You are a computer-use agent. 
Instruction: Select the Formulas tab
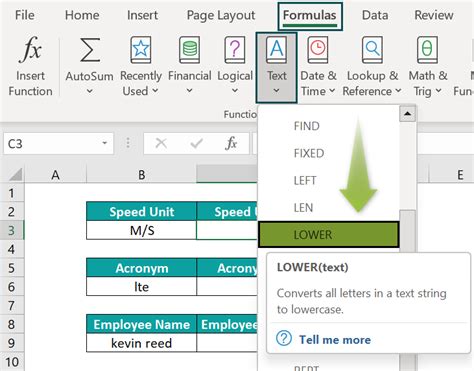pyautogui.click(x=310, y=16)
